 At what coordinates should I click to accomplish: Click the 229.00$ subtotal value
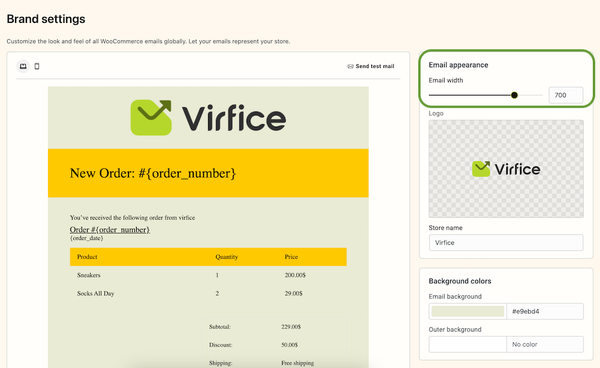291,327
